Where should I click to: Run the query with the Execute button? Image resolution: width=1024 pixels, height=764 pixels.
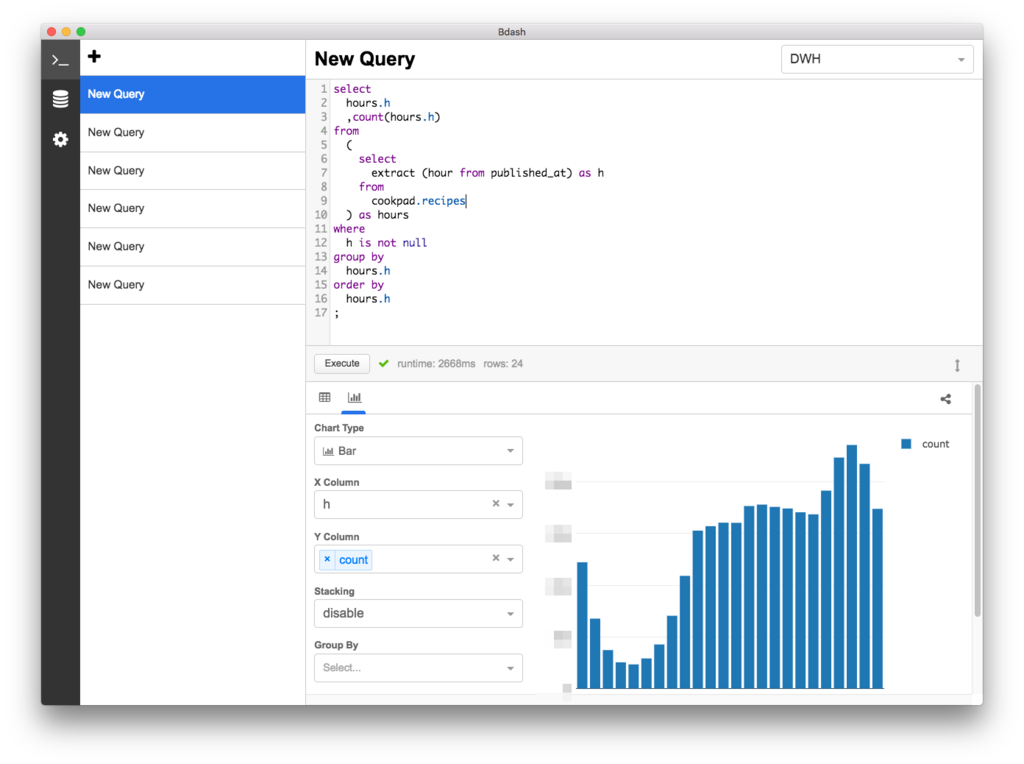pyautogui.click(x=342, y=364)
